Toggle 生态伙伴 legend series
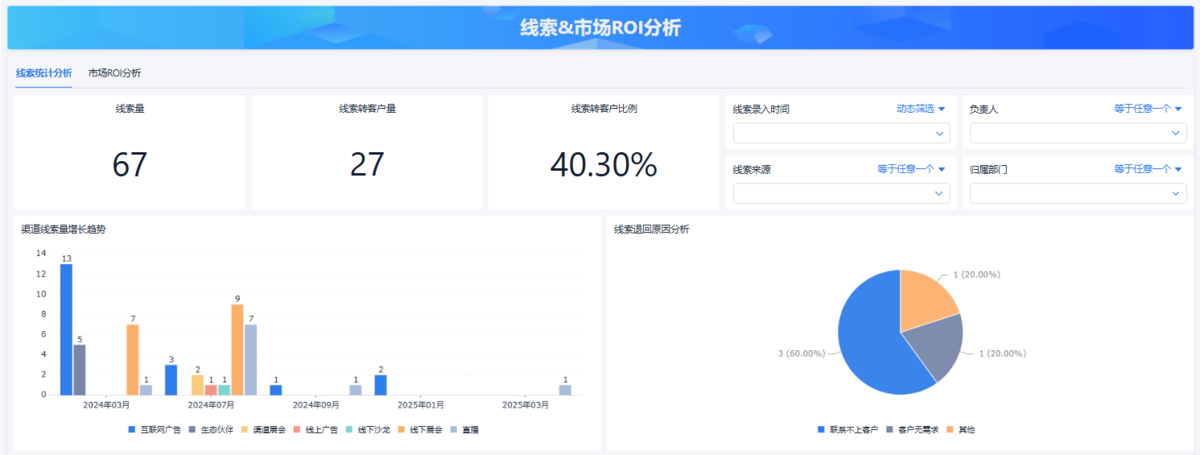The image size is (1200, 455). point(209,429)
